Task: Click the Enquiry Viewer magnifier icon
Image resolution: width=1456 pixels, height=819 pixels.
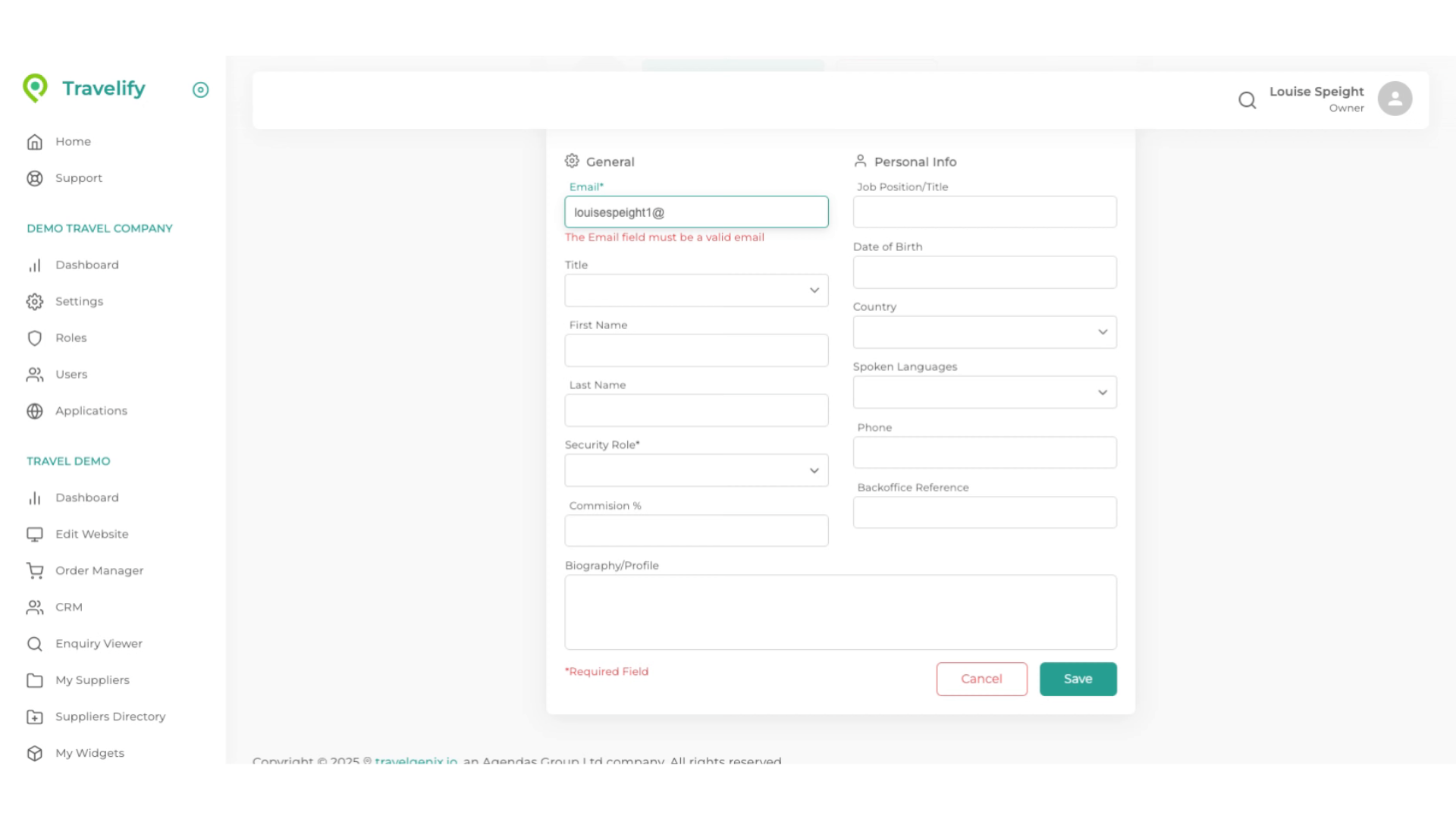Action: tap(35, 643)
